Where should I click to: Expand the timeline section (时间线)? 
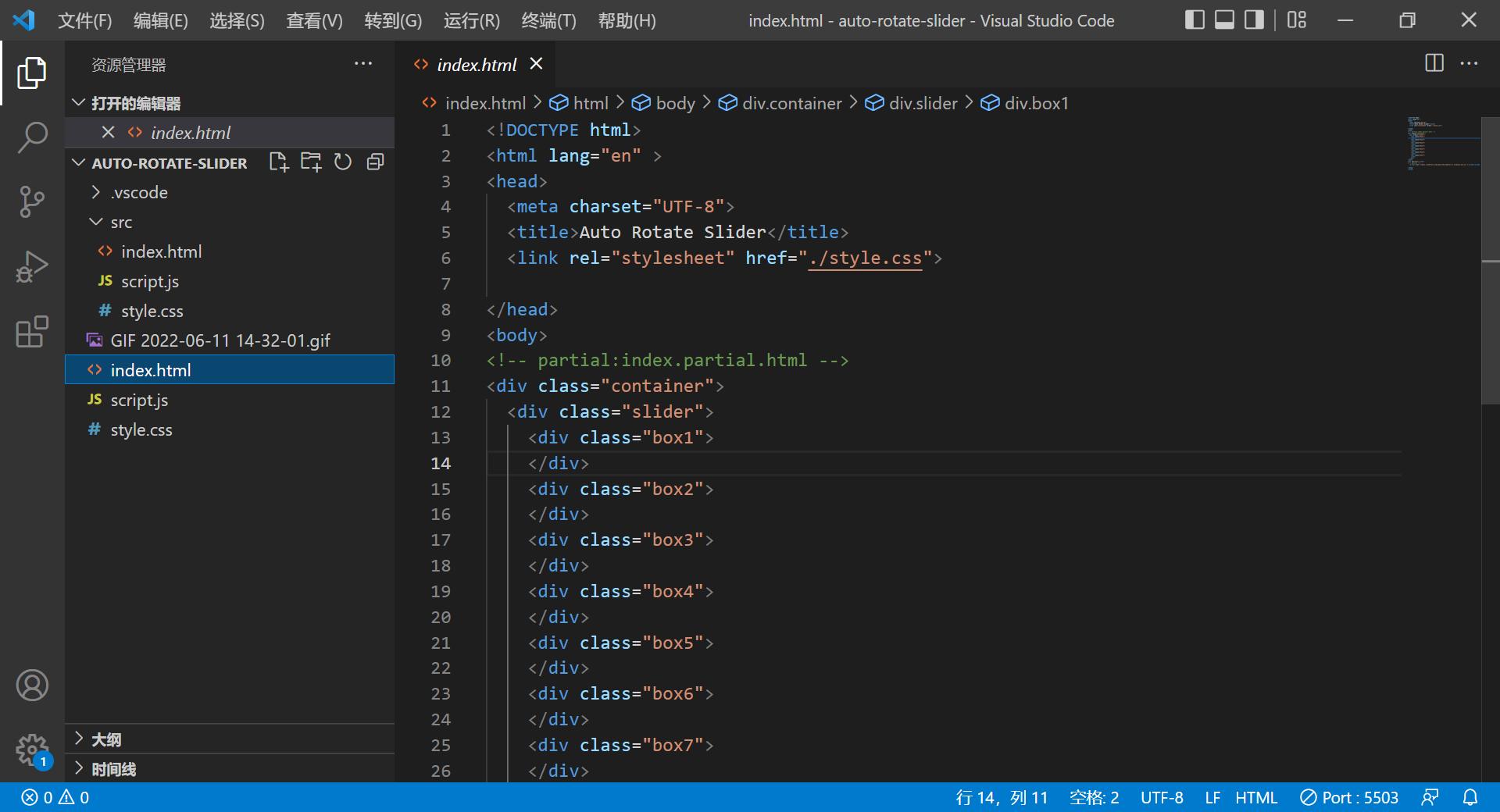[230, 769]
